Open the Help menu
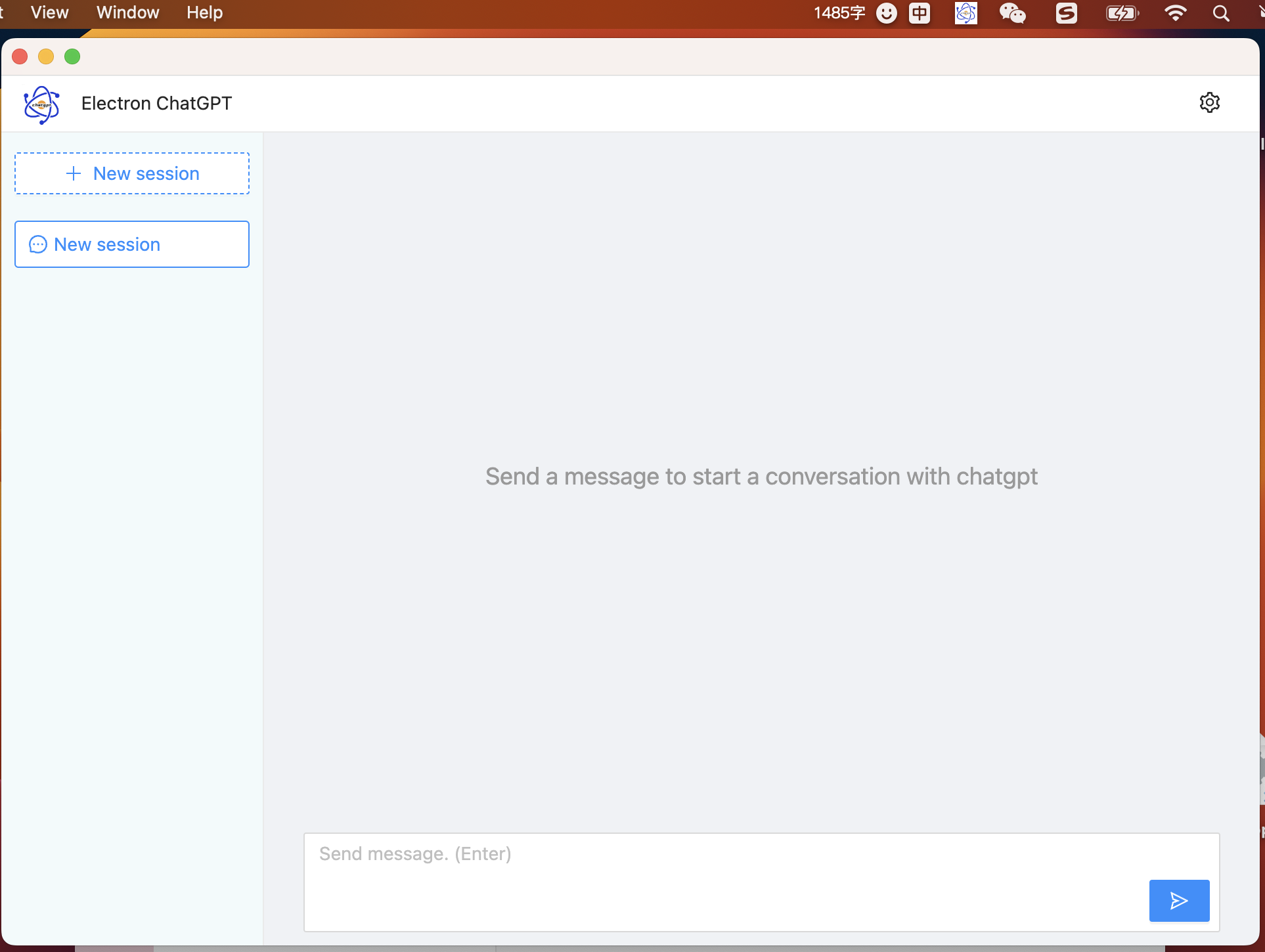 (204, 12)
